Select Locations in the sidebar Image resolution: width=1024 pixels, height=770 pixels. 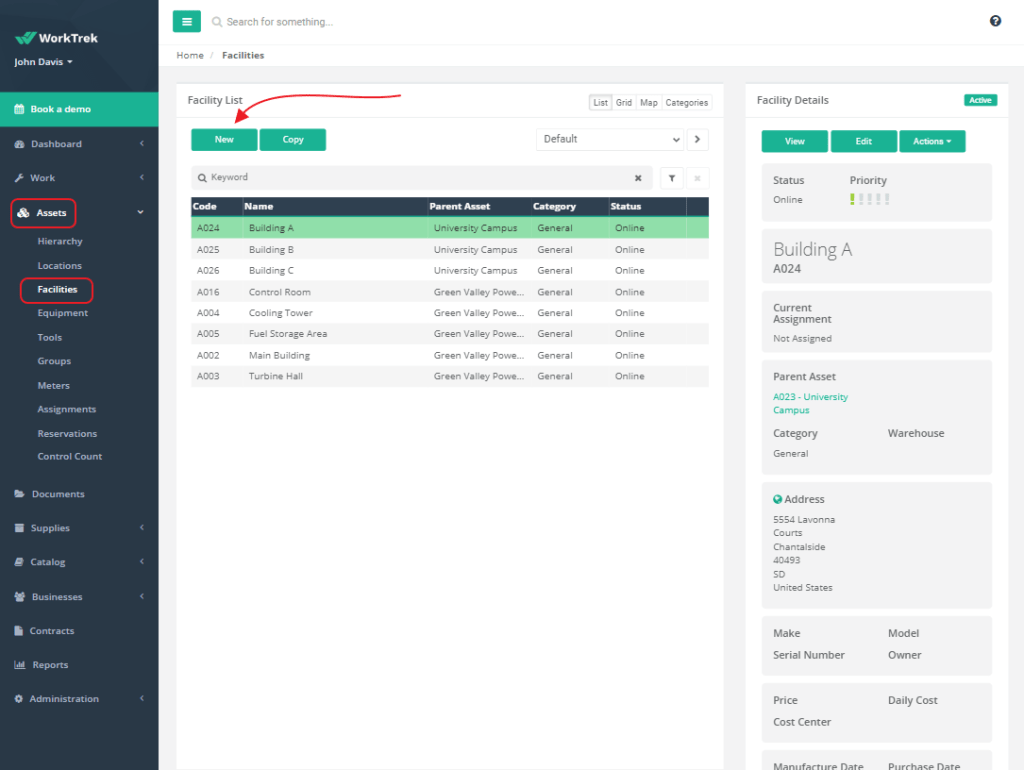pos(60,266)
